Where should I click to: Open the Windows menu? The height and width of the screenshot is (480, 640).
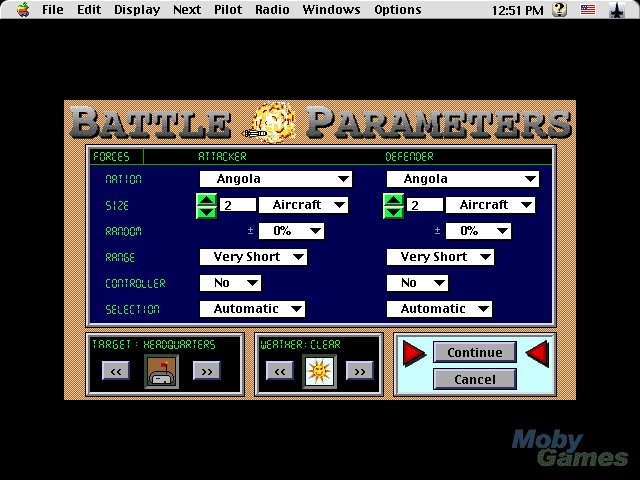tap(331, 9)
